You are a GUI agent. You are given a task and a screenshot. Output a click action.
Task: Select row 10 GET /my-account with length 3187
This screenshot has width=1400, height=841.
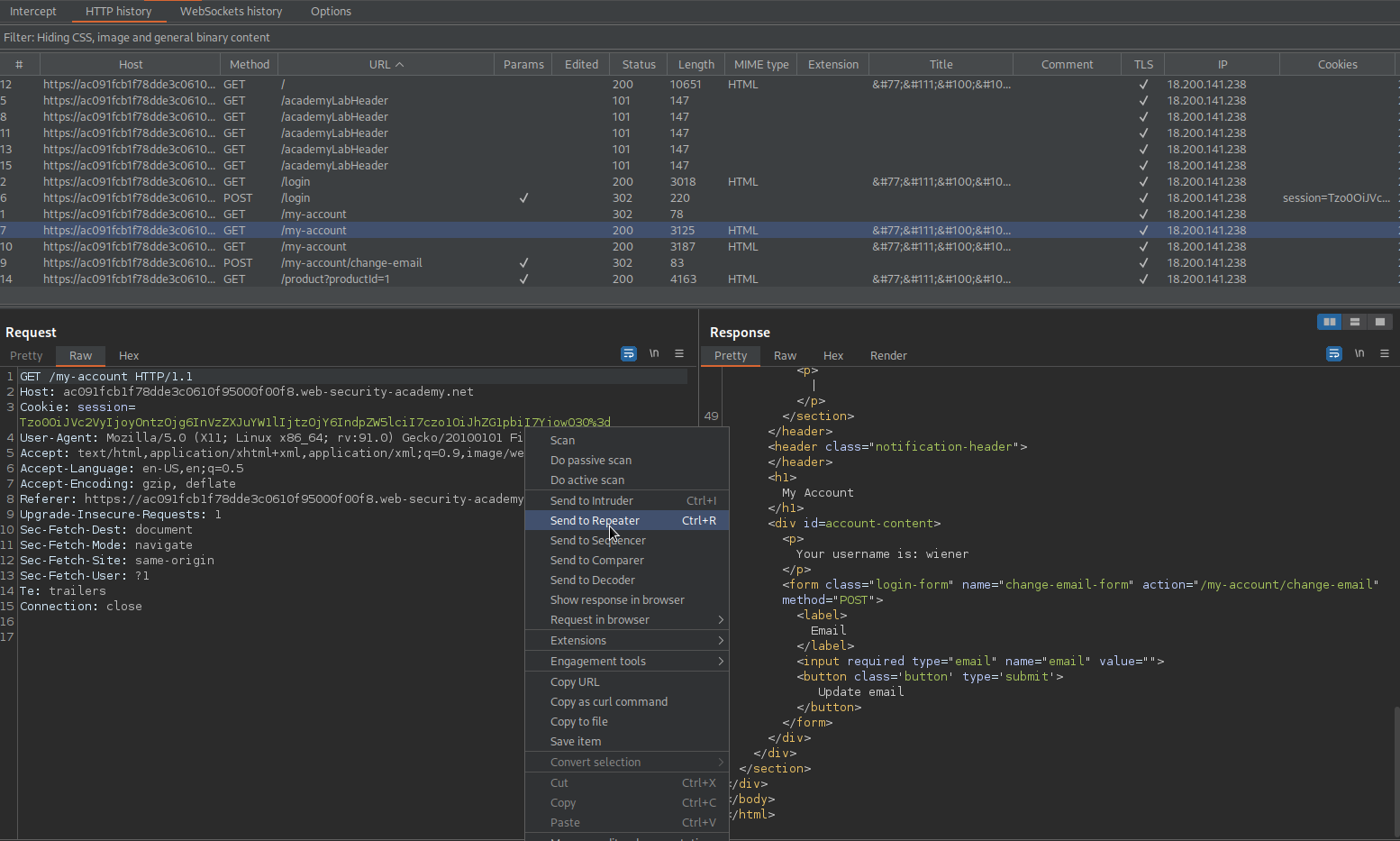tap(700, 247)
